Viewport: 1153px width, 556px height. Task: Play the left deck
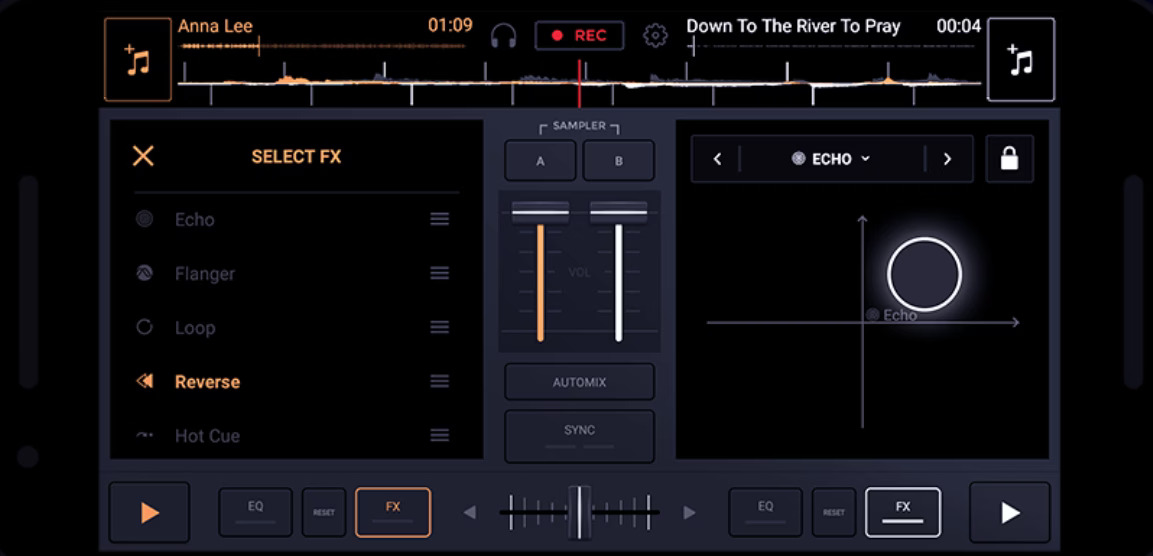[149, 513]
